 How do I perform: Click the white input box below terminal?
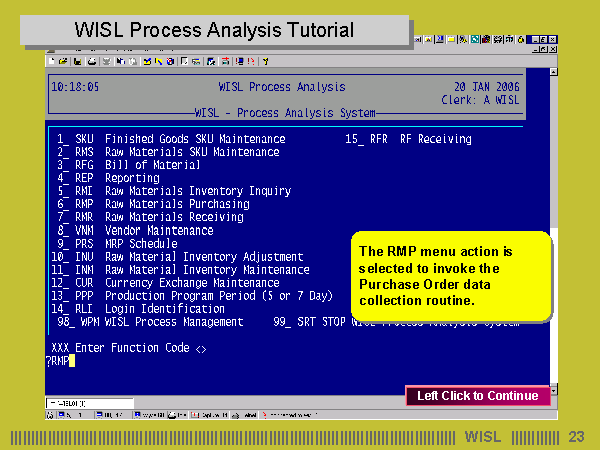90,403
